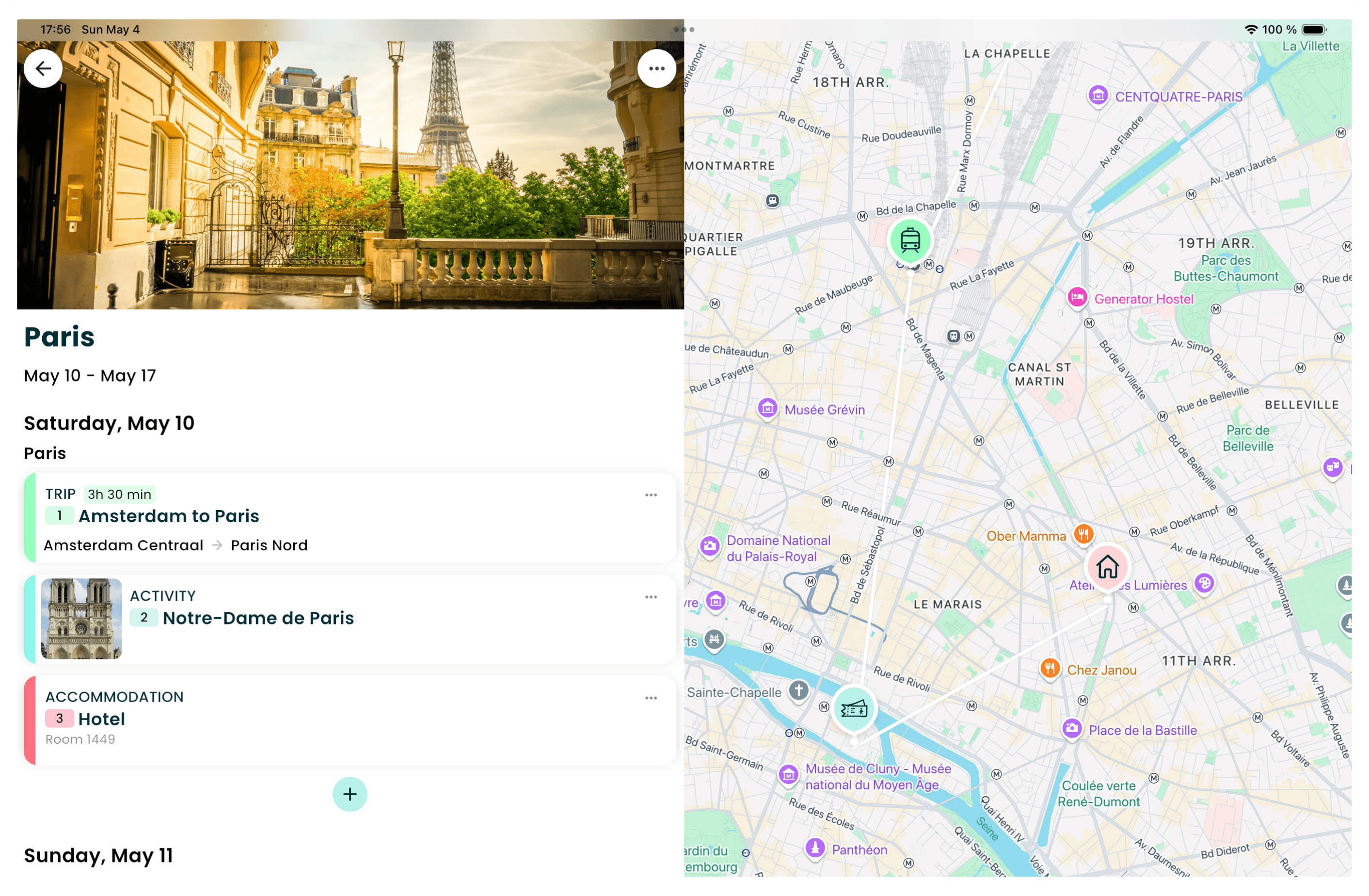Tap the multitasking three dots at the top

click(x=684, y=30)
